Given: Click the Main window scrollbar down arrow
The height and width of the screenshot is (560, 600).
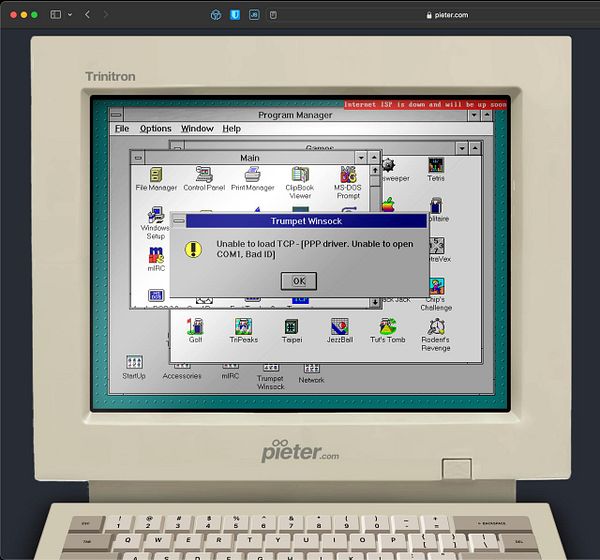Looking at the screenshot, I should (375, 302).
